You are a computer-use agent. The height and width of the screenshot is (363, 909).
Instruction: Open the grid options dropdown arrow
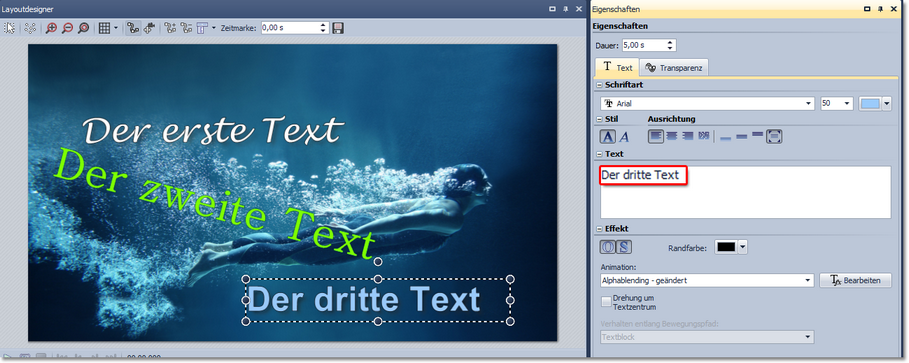115,28
